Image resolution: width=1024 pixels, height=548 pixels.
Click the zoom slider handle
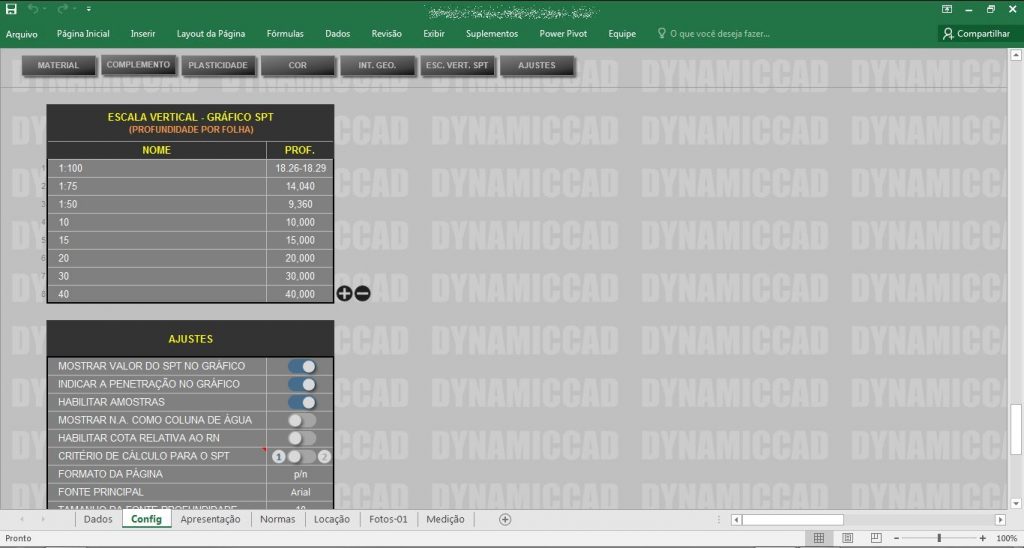(x=939, y=538)
